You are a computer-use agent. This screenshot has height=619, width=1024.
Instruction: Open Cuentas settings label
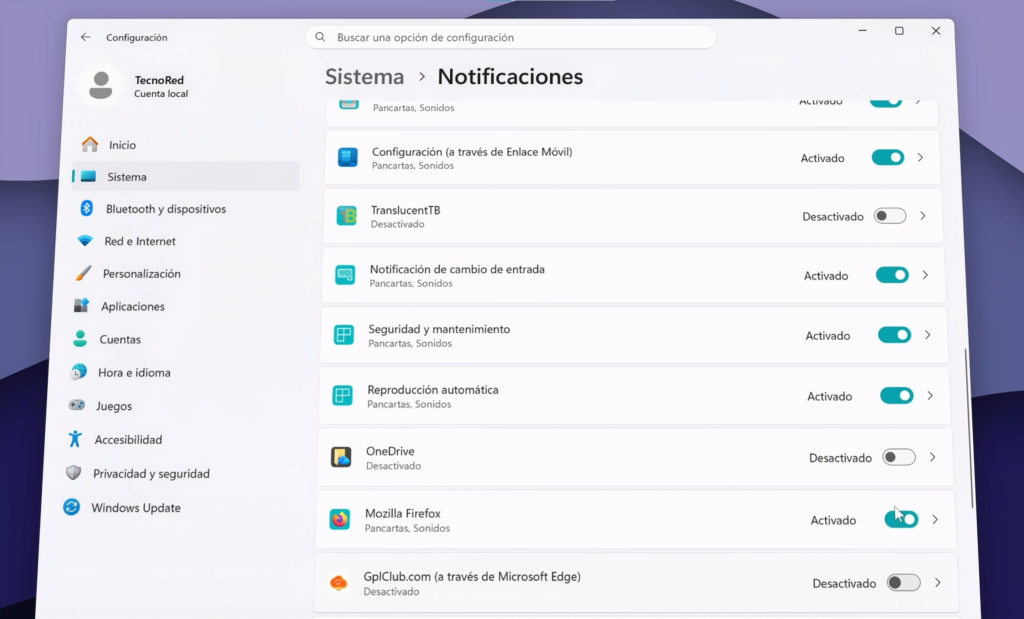[x=120, y=339]
